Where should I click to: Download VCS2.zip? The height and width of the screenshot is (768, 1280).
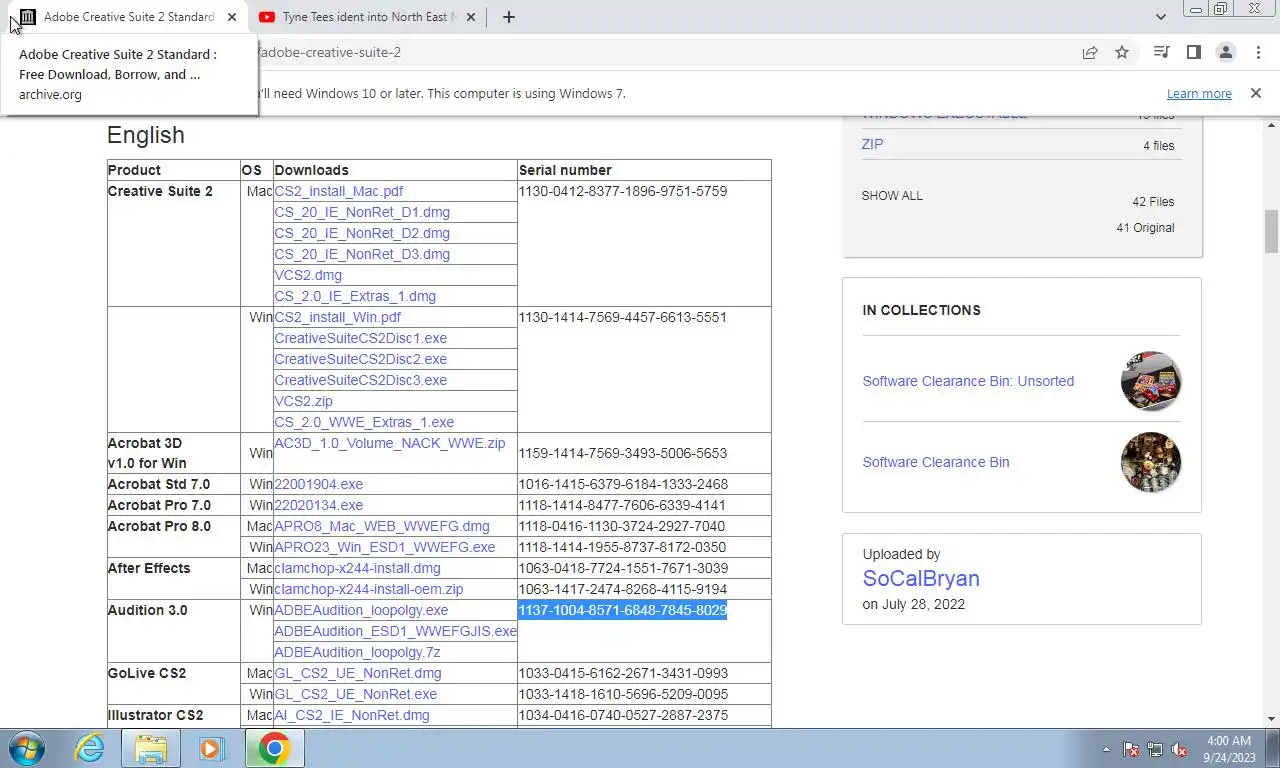click(x=304, y=401)
